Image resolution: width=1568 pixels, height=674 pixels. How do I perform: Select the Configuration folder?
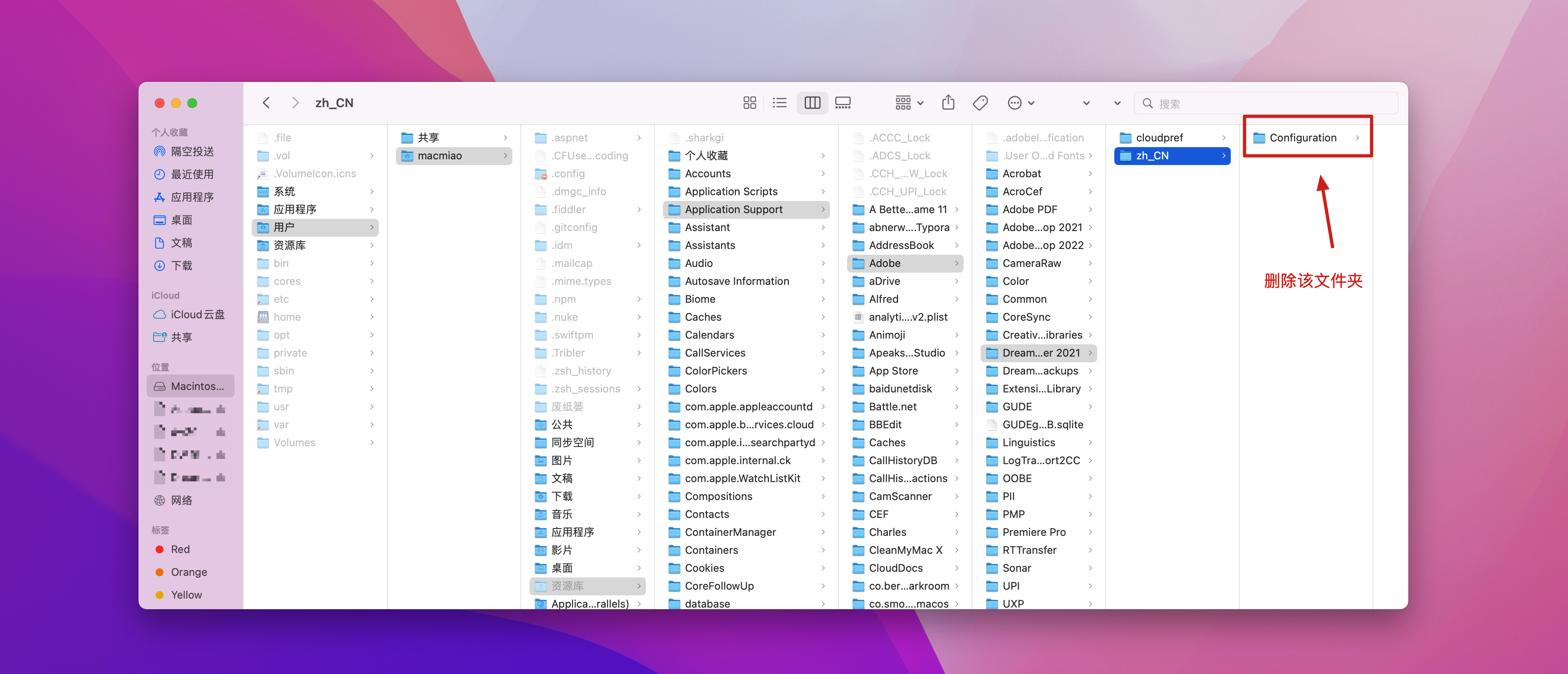(1302, 138)
